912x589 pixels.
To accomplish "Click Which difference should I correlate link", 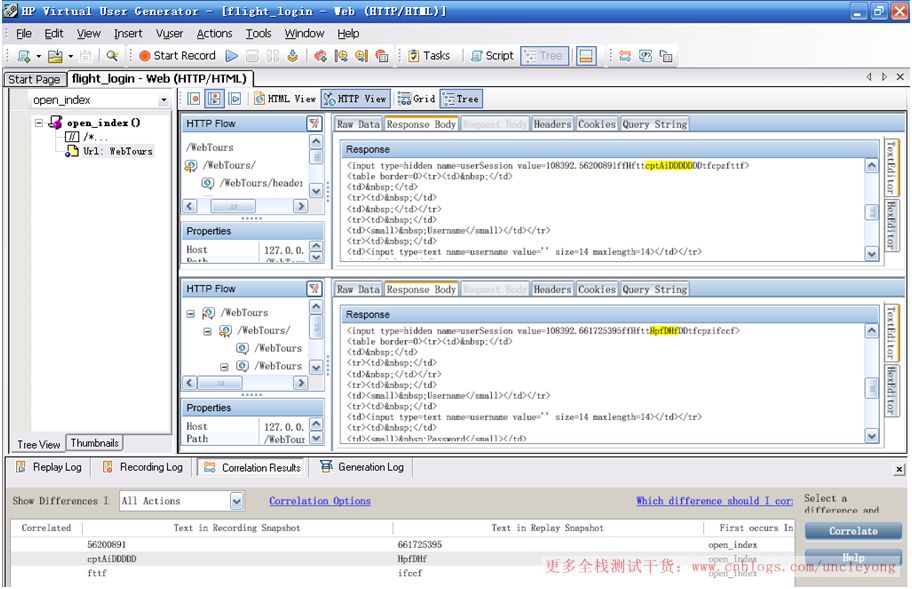I will coord(714,501).
